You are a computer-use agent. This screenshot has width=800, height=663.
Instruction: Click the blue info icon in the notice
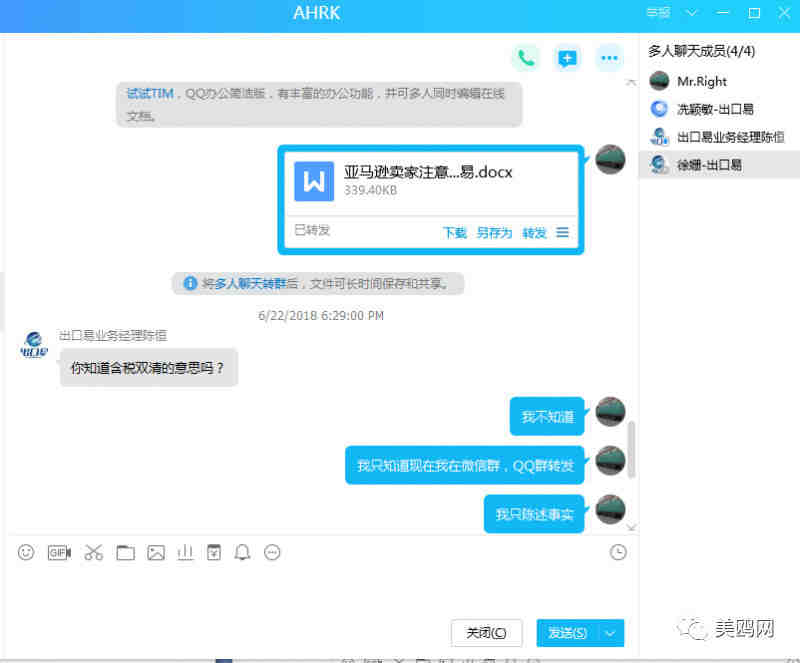(190, 283)
